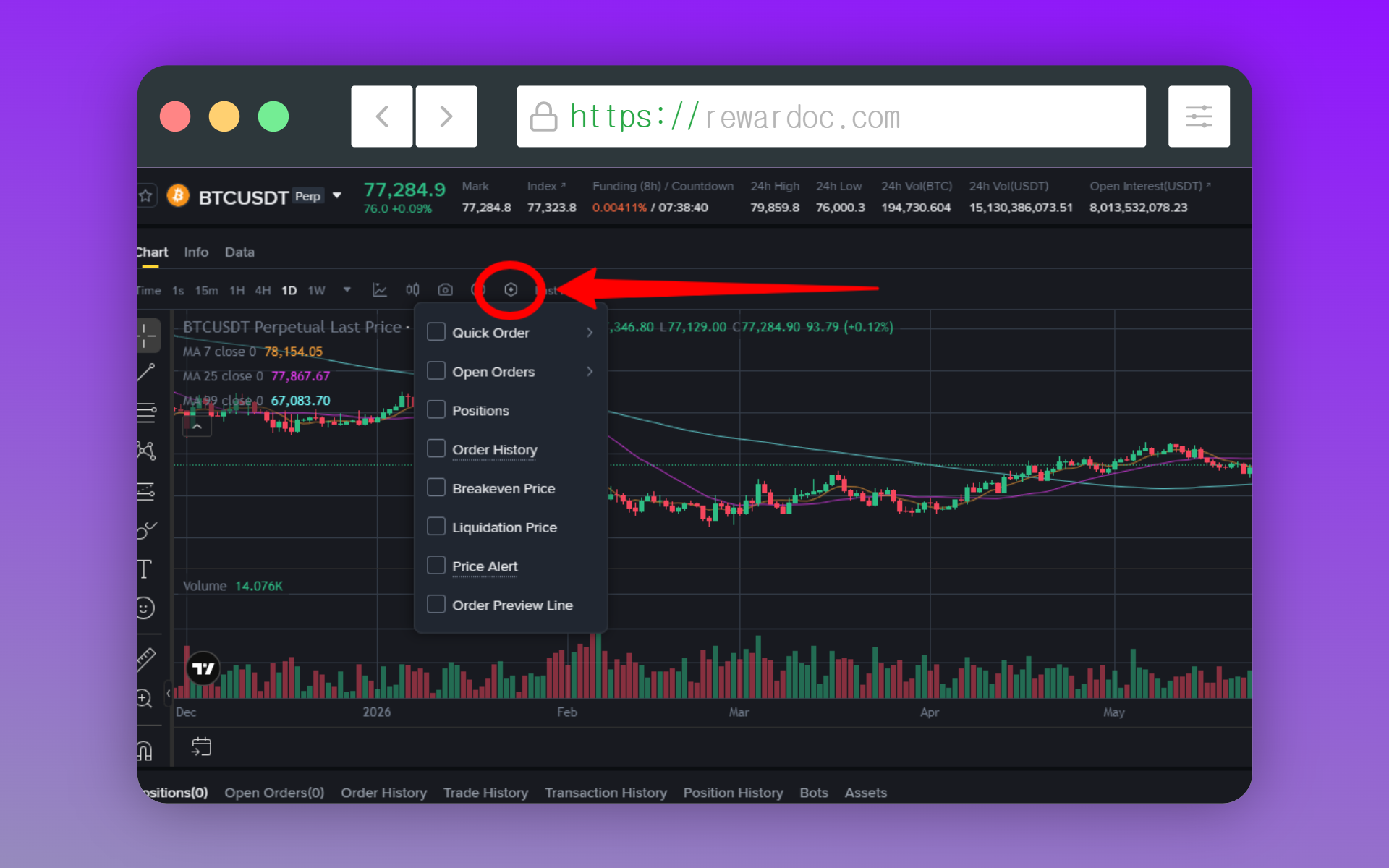Select the 1s time interval
1389x868 pixels.
coord(178,291)
